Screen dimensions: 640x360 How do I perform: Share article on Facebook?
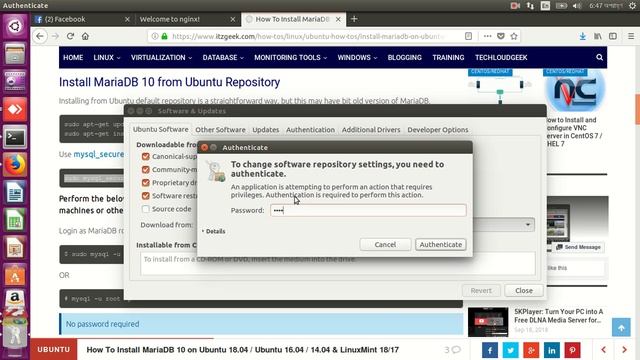(490, 350)
